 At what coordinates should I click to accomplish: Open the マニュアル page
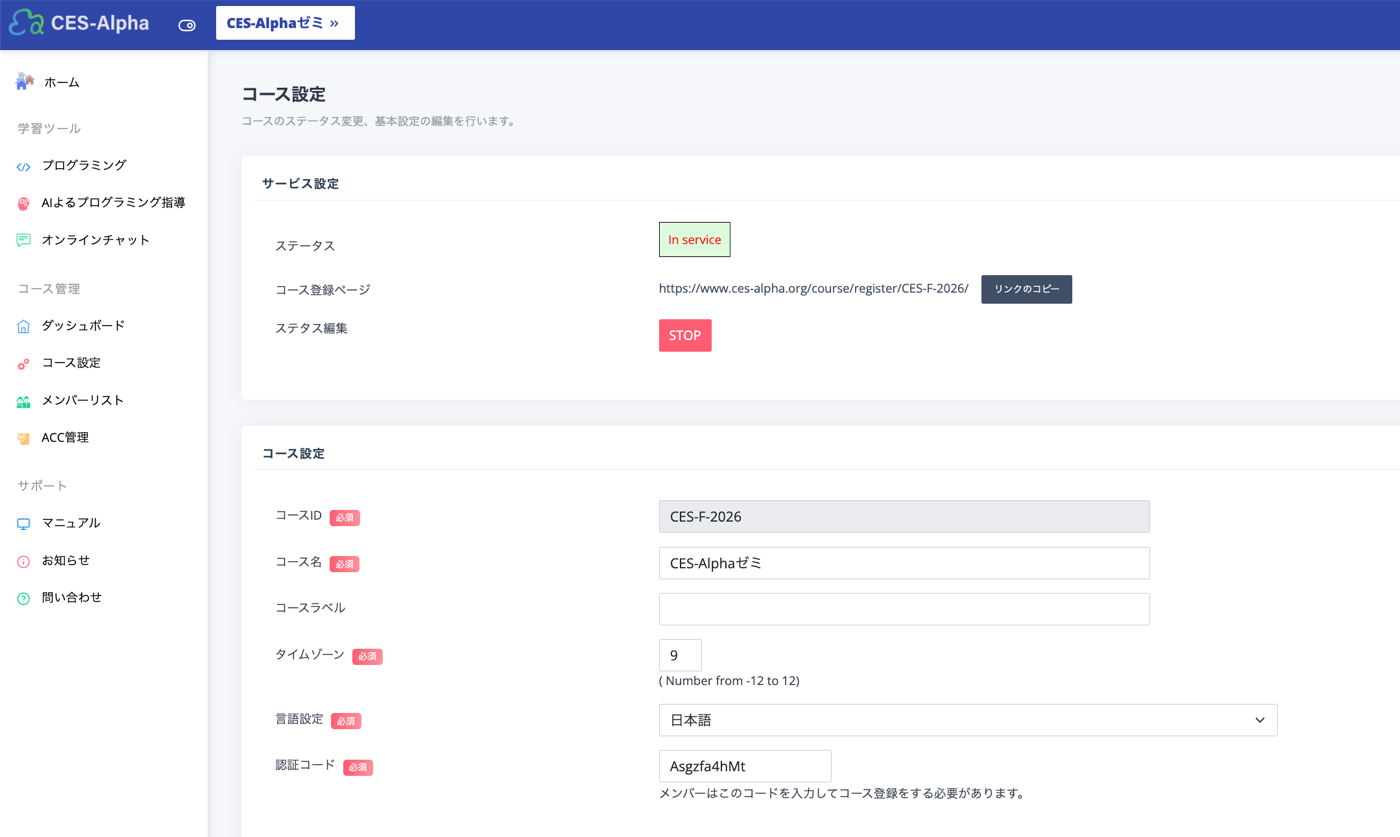71,523
